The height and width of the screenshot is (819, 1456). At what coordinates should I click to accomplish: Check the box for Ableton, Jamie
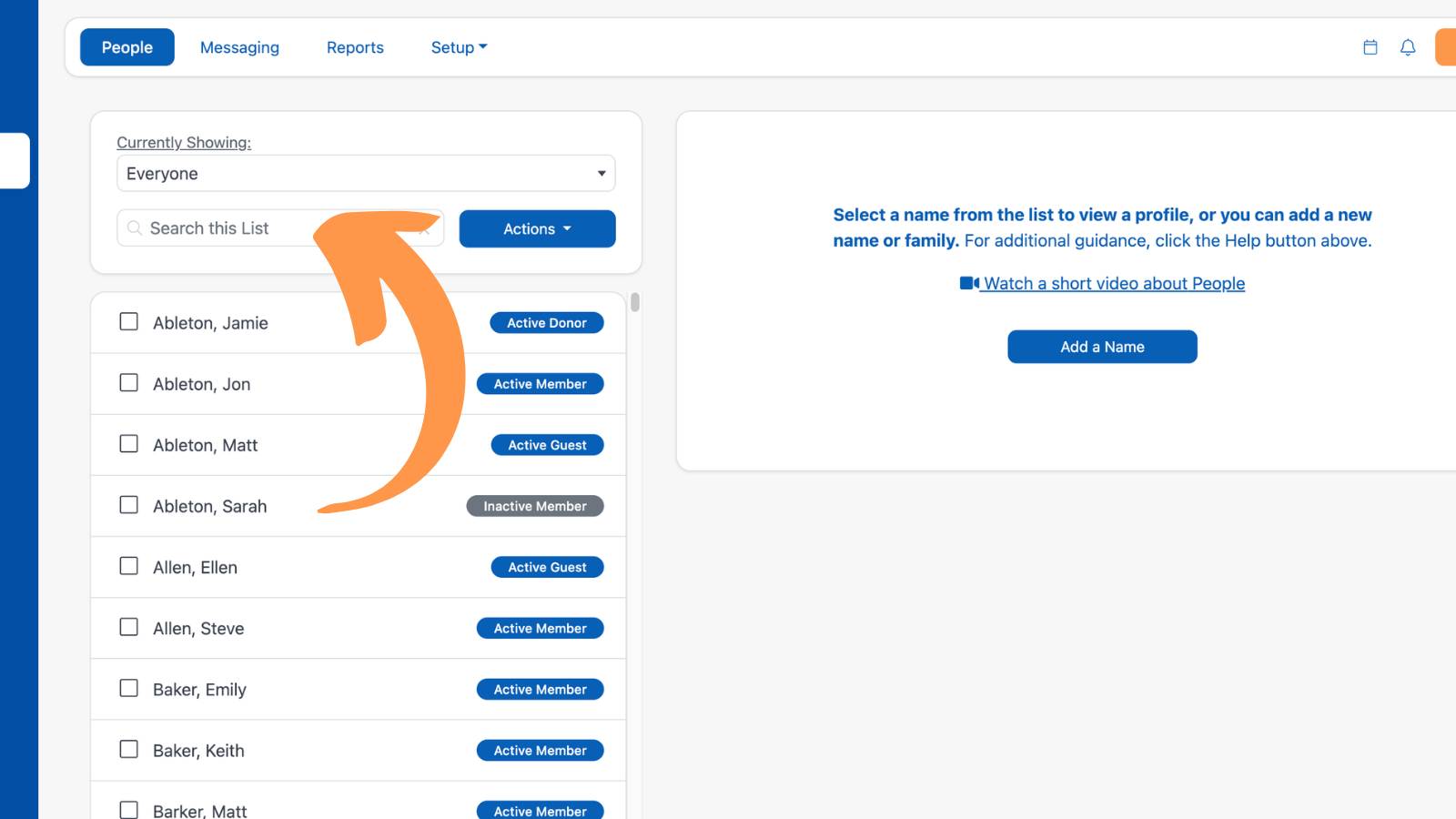coord(129,322)
